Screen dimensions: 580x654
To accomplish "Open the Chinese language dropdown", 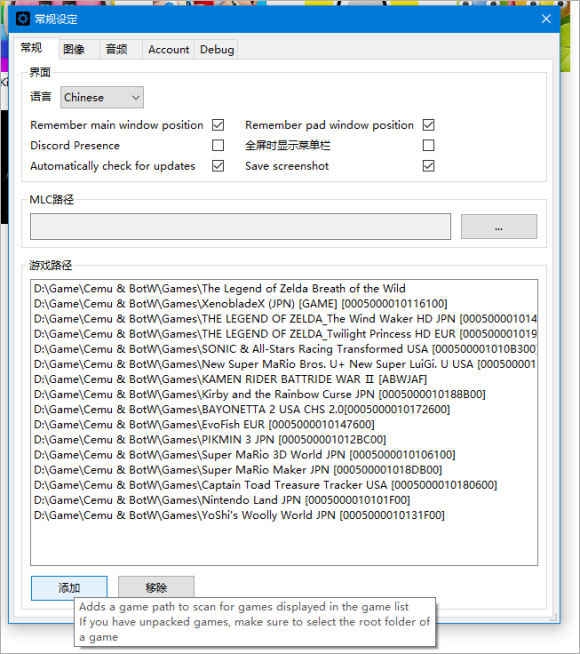I will 102,98.
